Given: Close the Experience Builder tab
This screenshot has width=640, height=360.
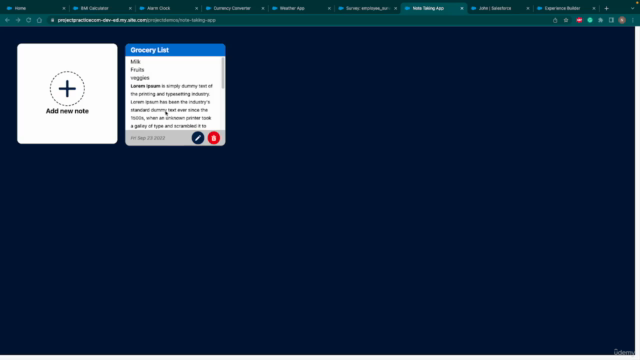Looking at the screenshot, I should (x=594, y=8).
